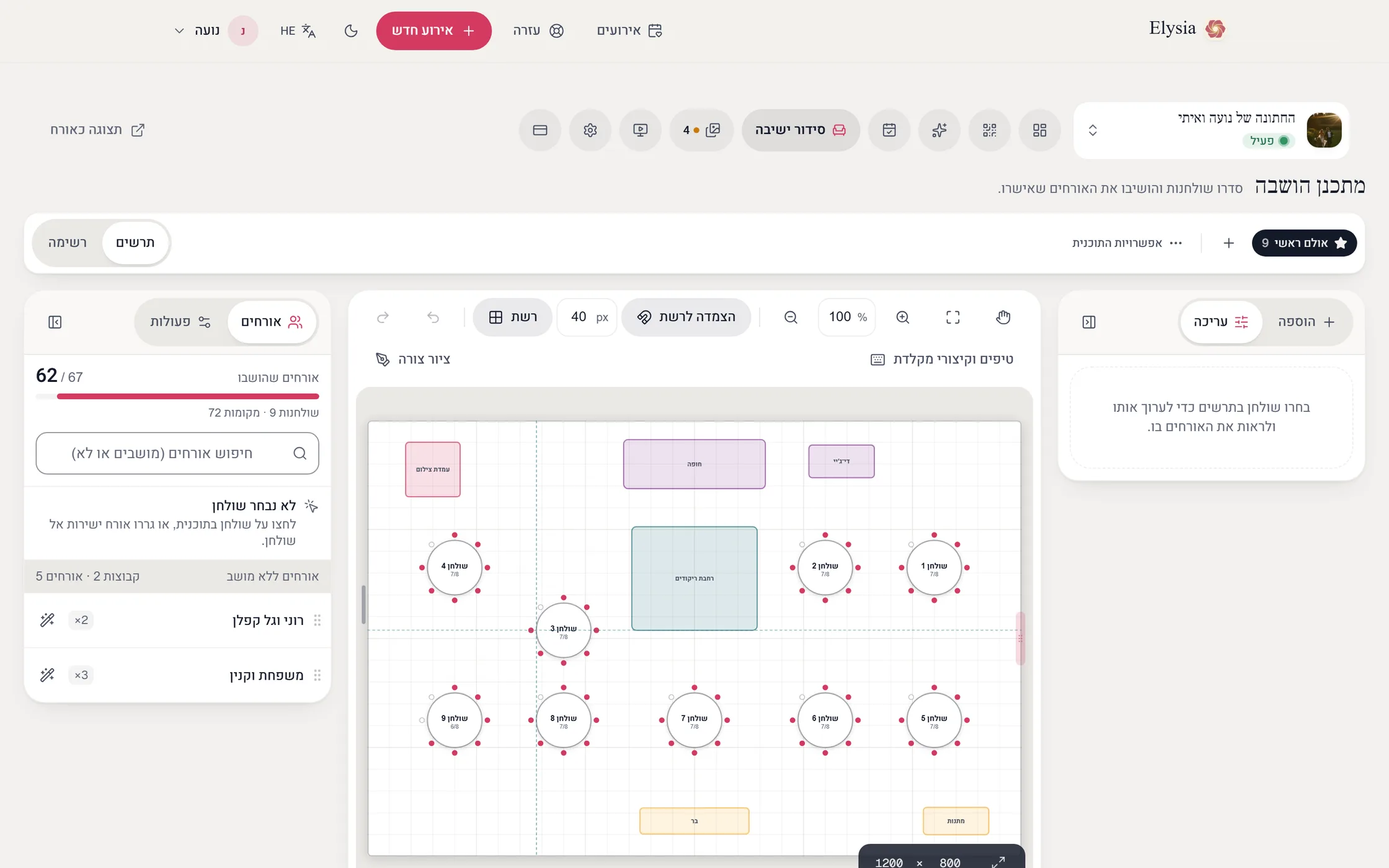The image size is (1389, 868).
Task: Expand the event selector החתונה של נועה ואיתי
Action: [1211, 130]
